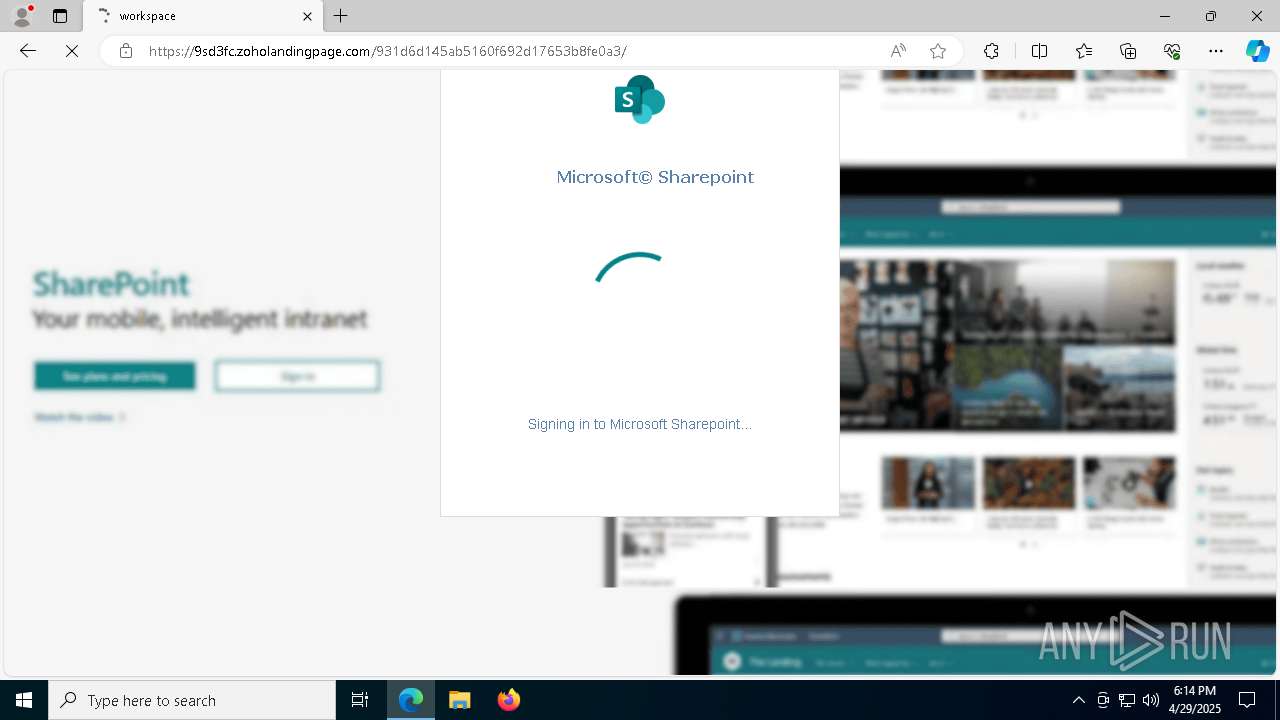Open the volume speaker icon

pos(1151,700)
